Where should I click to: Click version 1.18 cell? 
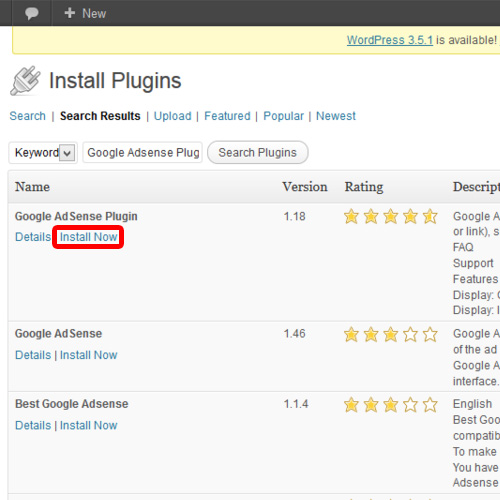(294, 217)
